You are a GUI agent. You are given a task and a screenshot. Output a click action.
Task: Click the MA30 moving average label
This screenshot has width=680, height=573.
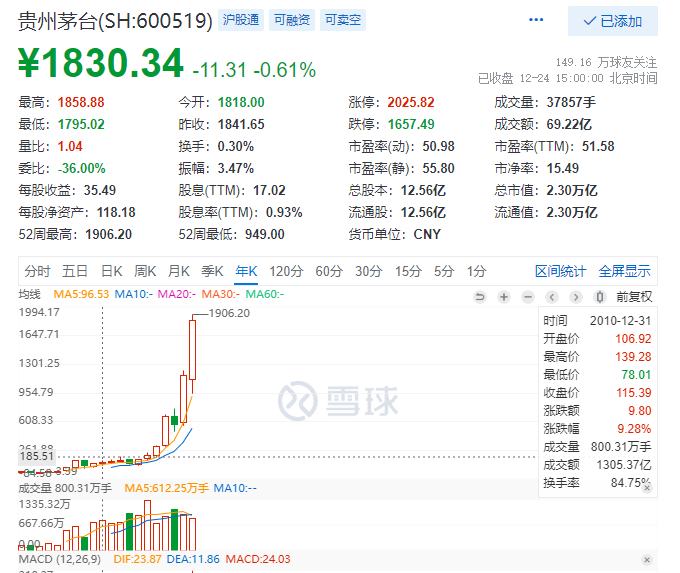221,294
